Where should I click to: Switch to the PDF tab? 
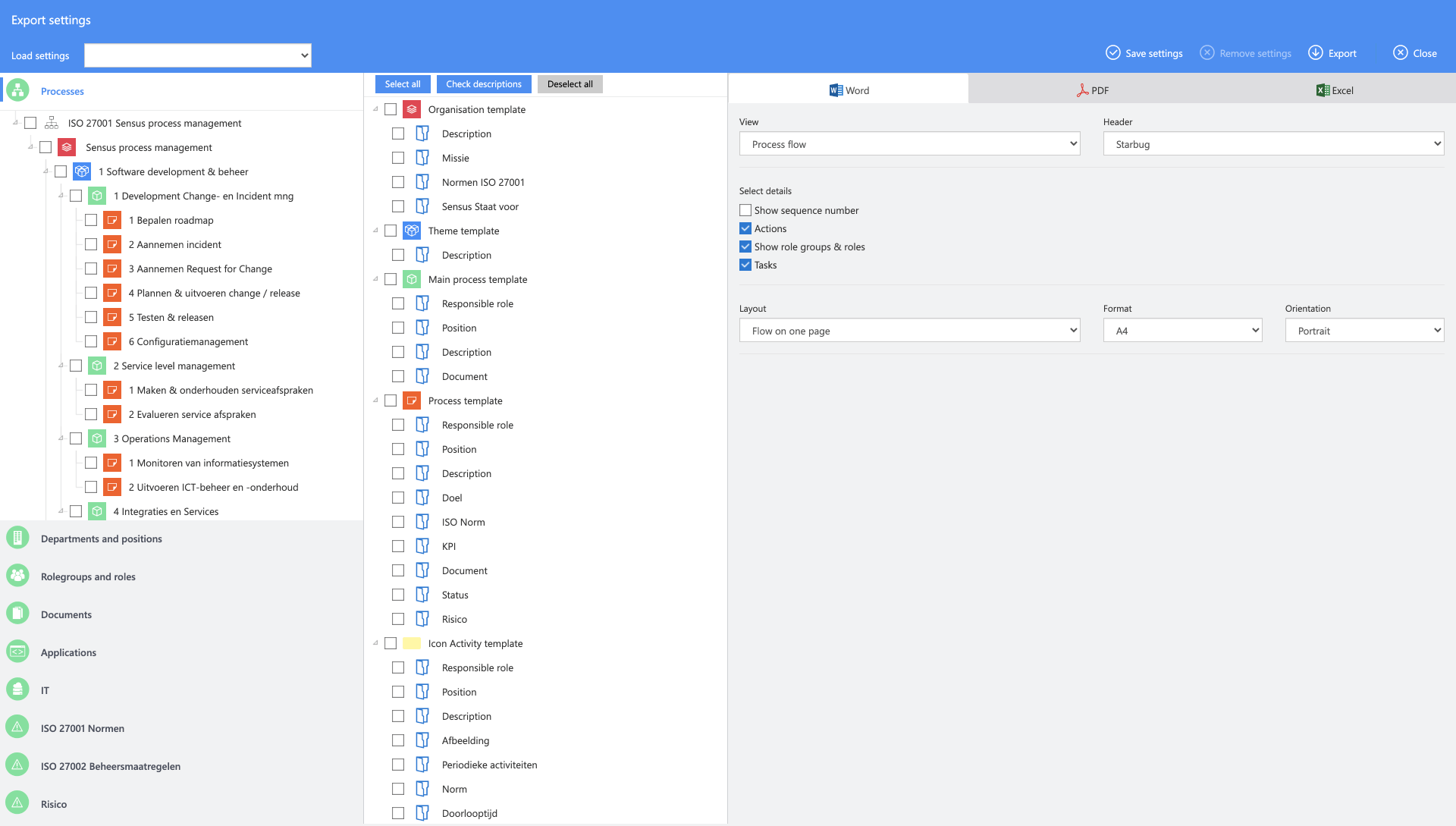pos(1092,90)
